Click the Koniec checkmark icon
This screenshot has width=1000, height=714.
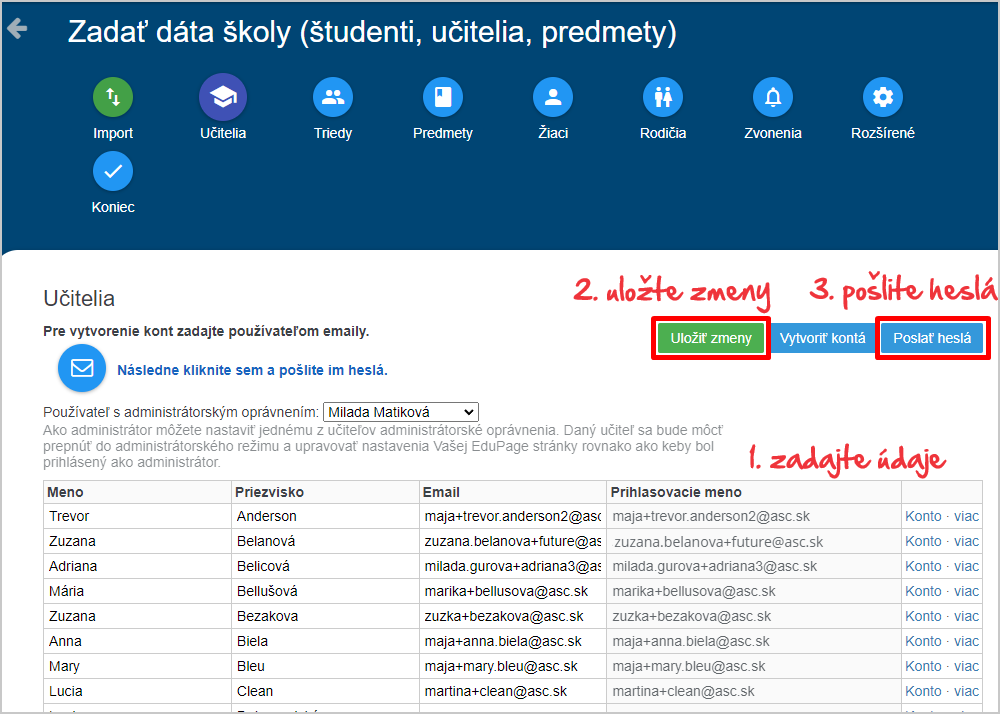[113, 171]
